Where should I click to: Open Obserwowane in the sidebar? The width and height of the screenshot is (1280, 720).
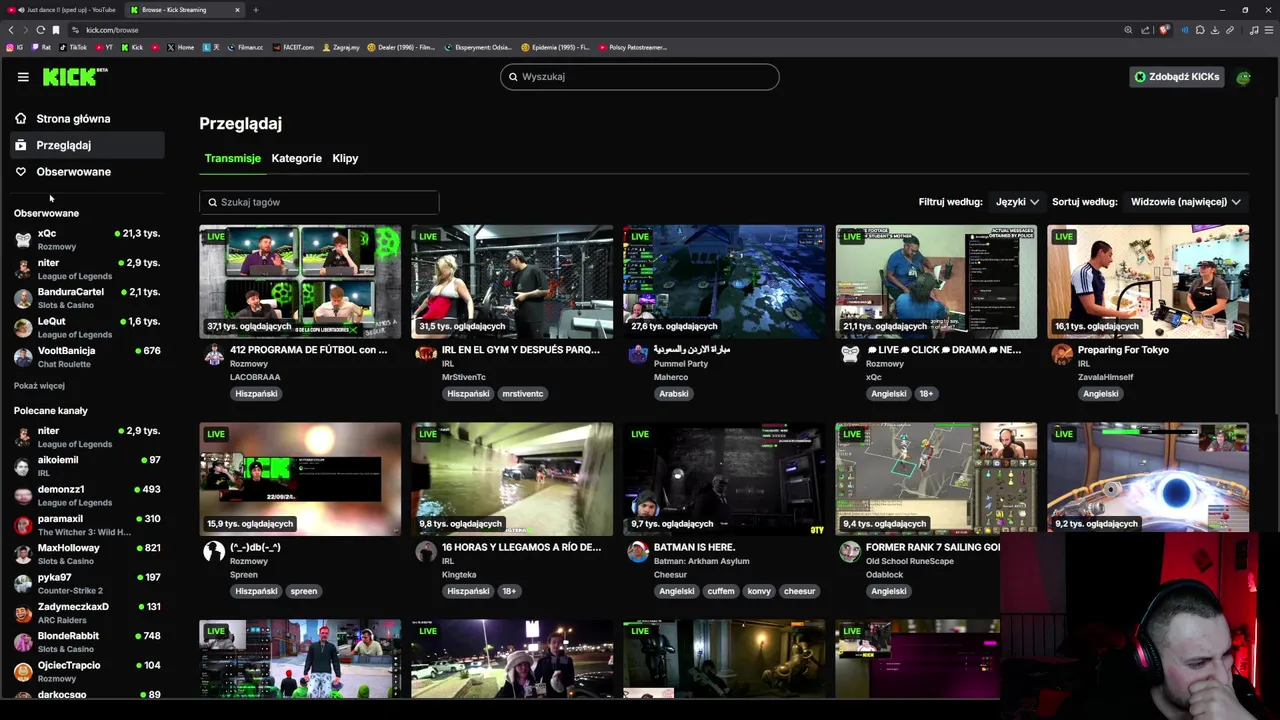click(87, 172)
